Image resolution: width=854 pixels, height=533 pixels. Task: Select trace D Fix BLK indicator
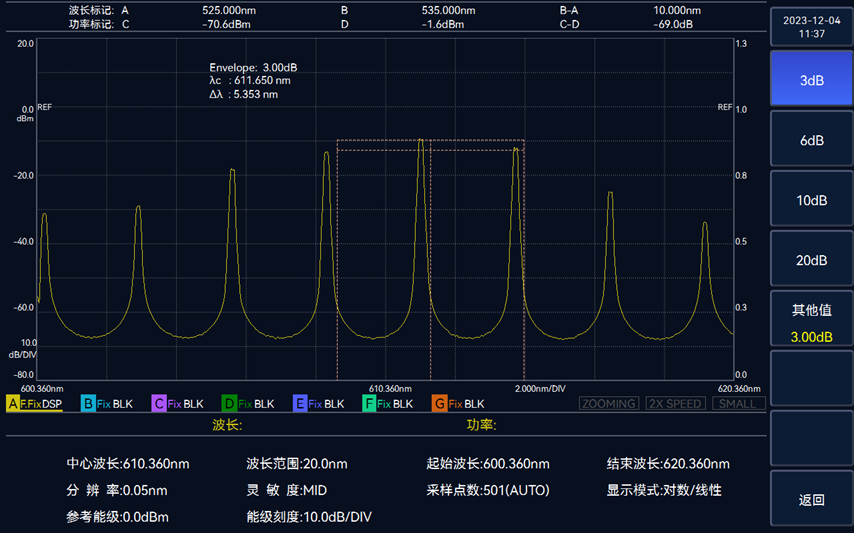point(248,404)
